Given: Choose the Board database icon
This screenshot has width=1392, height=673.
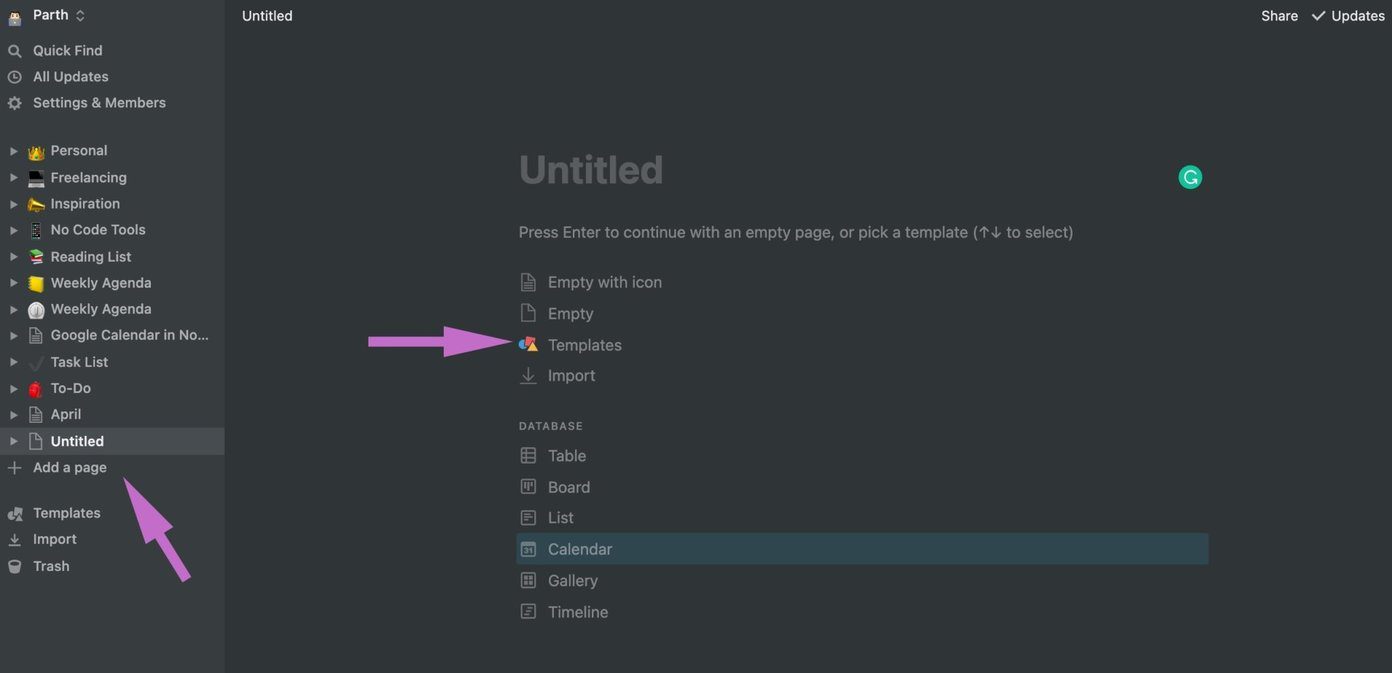Looking at the screenshot, I should [x=528, y=487].
